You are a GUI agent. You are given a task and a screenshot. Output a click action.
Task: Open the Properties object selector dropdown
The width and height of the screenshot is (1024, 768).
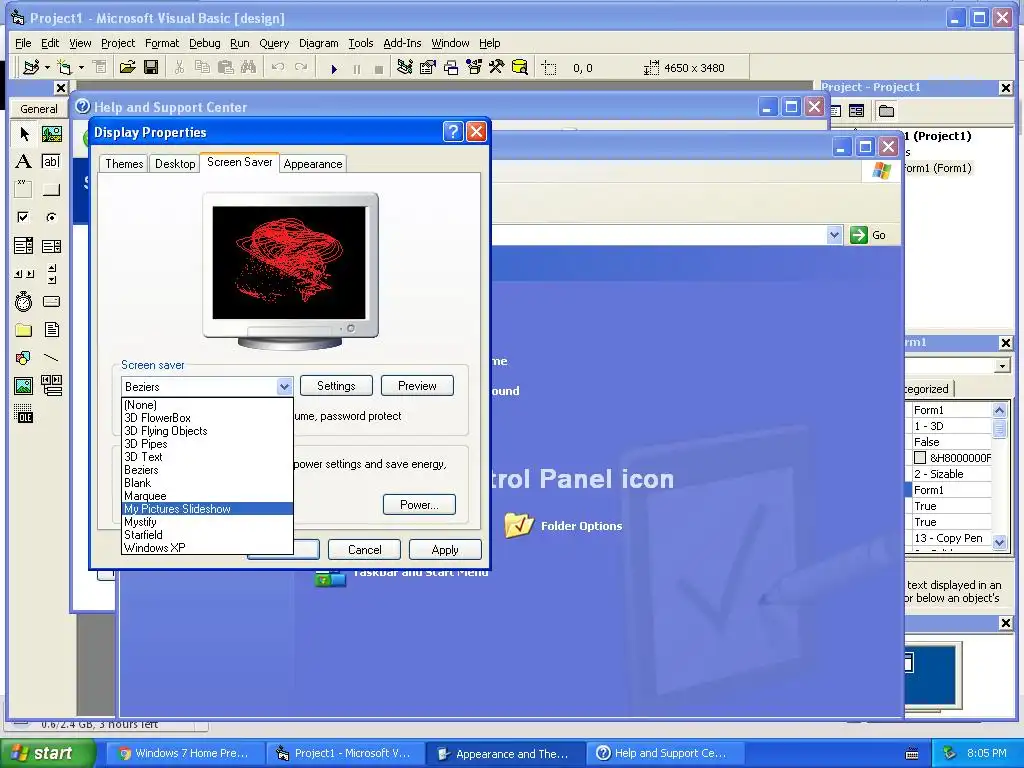tap(1002, 366)
